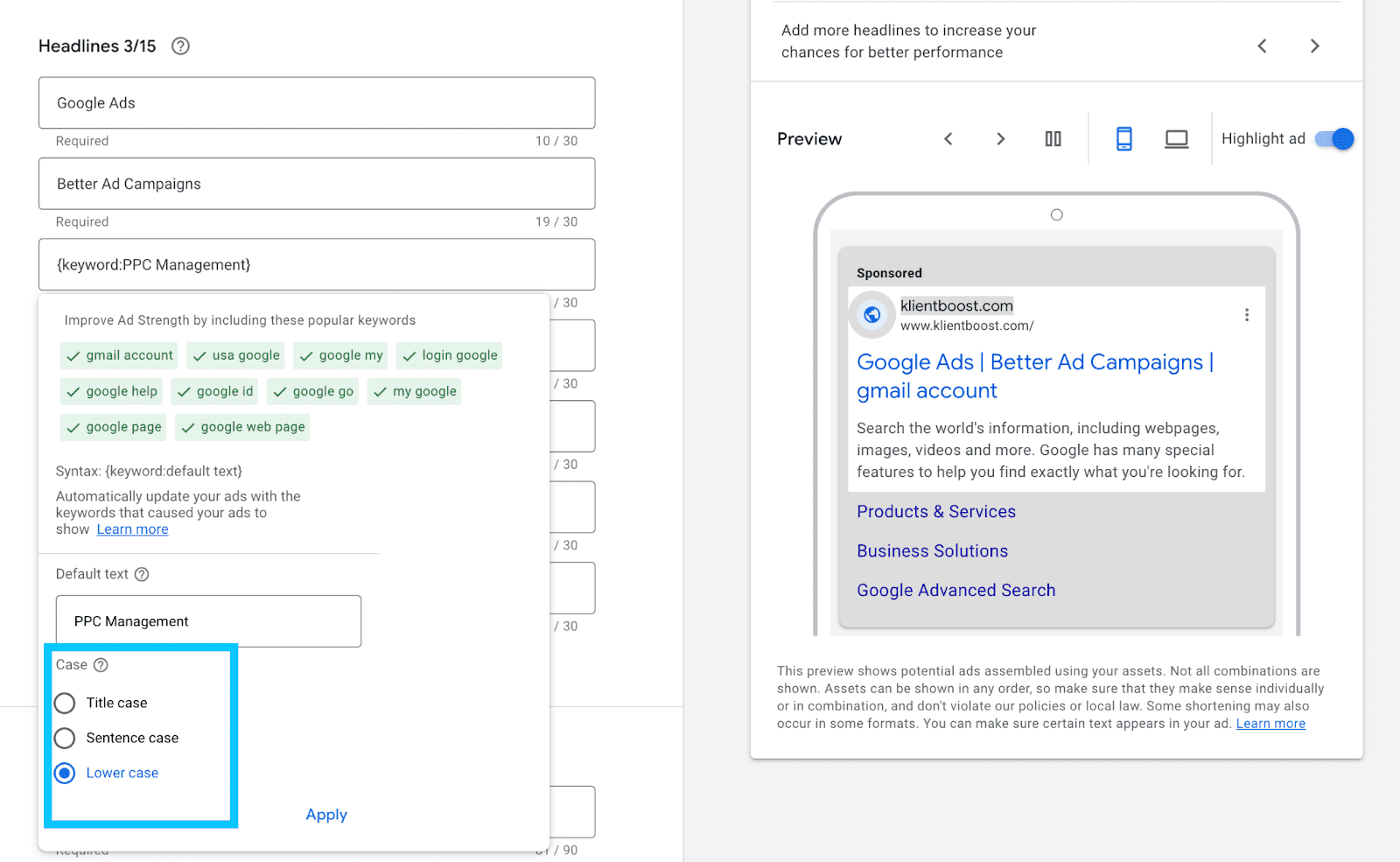1400x862 pixels.
Task: Open the Default text help icon
Action: click(142, 574)
